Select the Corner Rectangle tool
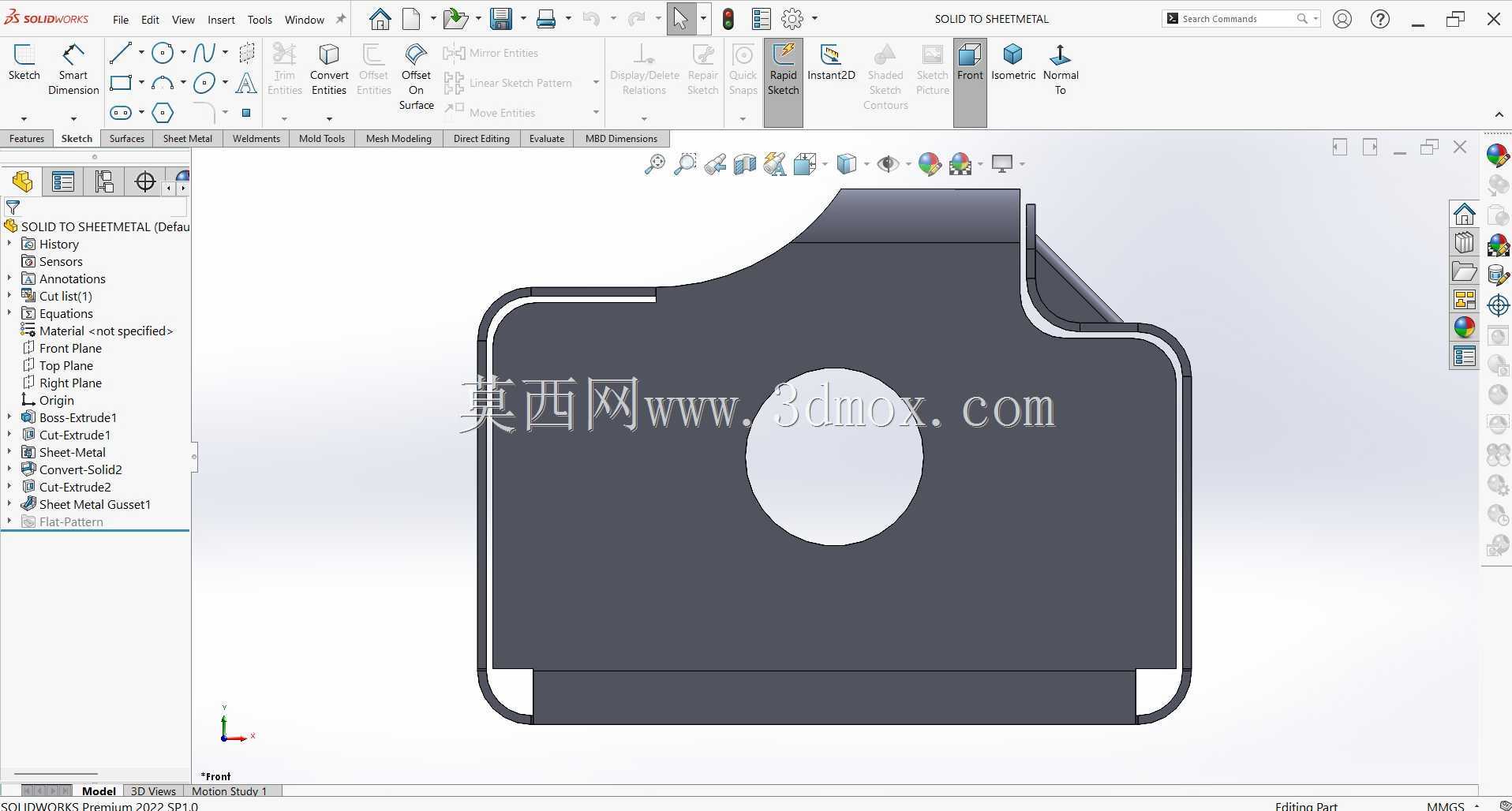Image resolution: width=1512 pixels, height=811 pixels. 121,82
